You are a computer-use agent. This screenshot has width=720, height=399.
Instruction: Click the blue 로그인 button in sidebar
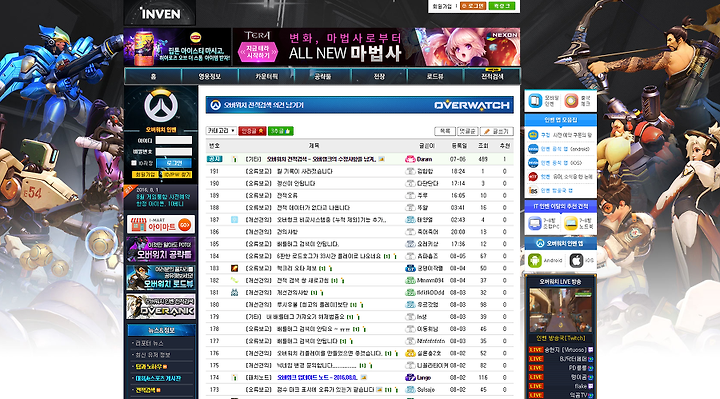[174, 163]
